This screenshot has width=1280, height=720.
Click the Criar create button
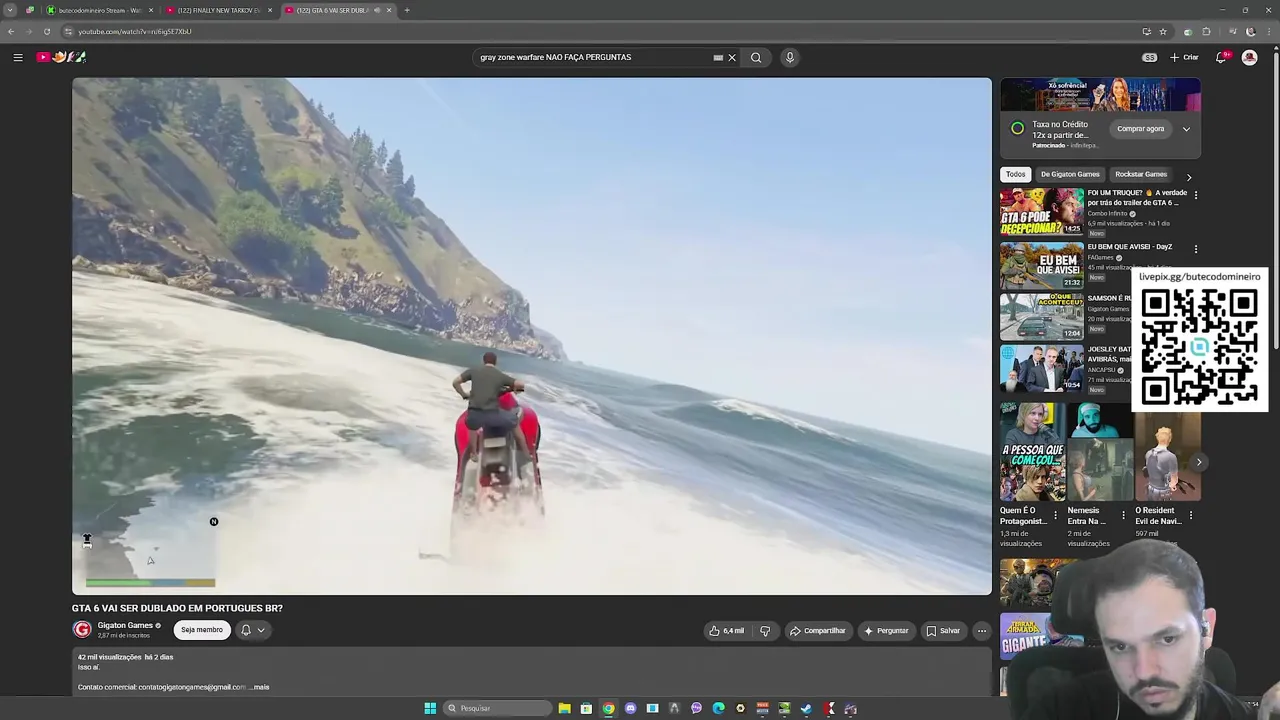click(1184, 57)
